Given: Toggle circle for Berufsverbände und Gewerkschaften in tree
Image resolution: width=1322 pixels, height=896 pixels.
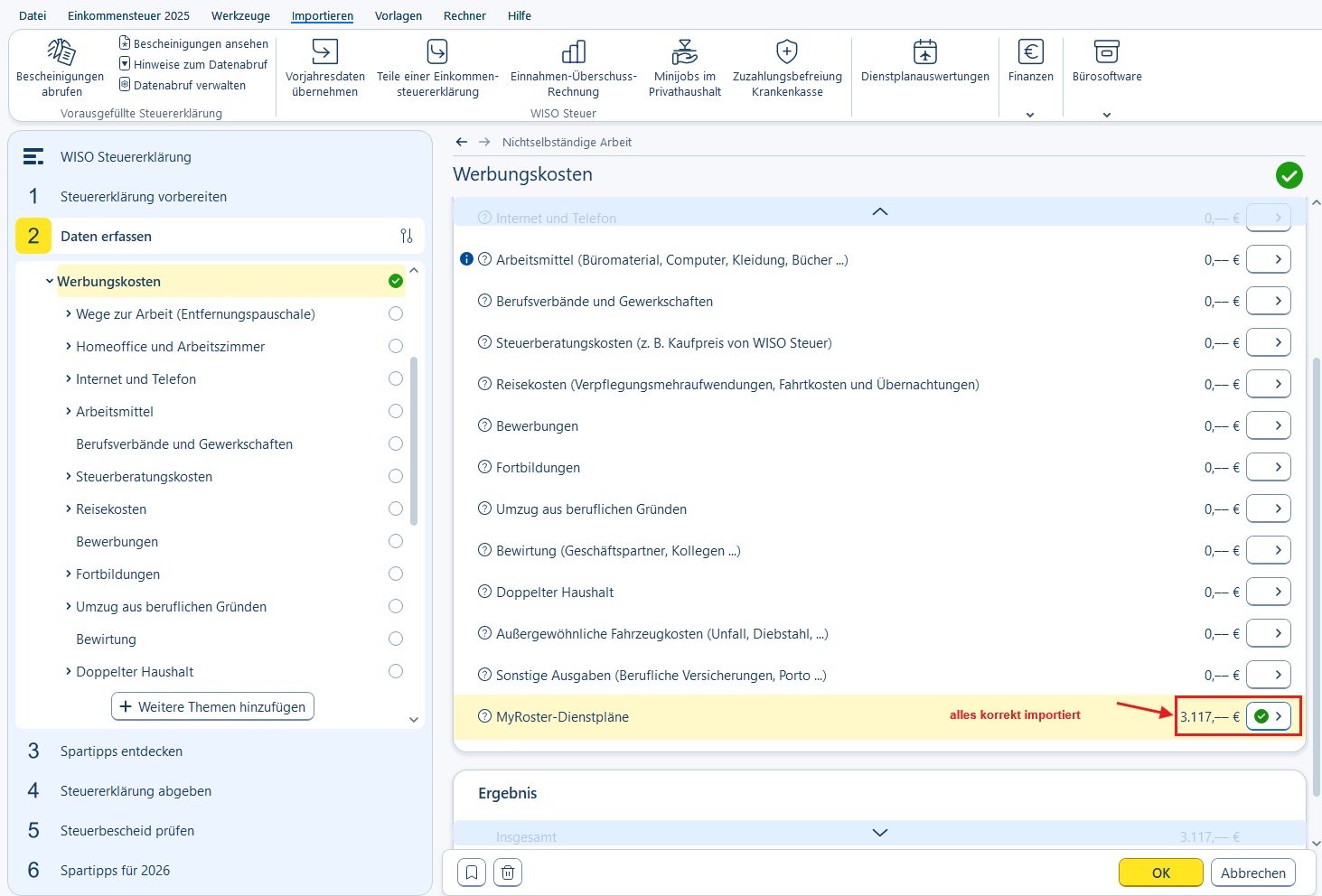Looking at the screenshot, I should coord(396,443).
